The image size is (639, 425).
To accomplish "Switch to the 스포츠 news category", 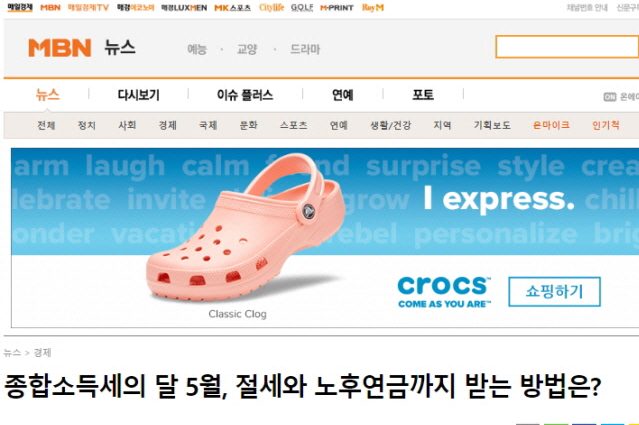I will [293, 125].
